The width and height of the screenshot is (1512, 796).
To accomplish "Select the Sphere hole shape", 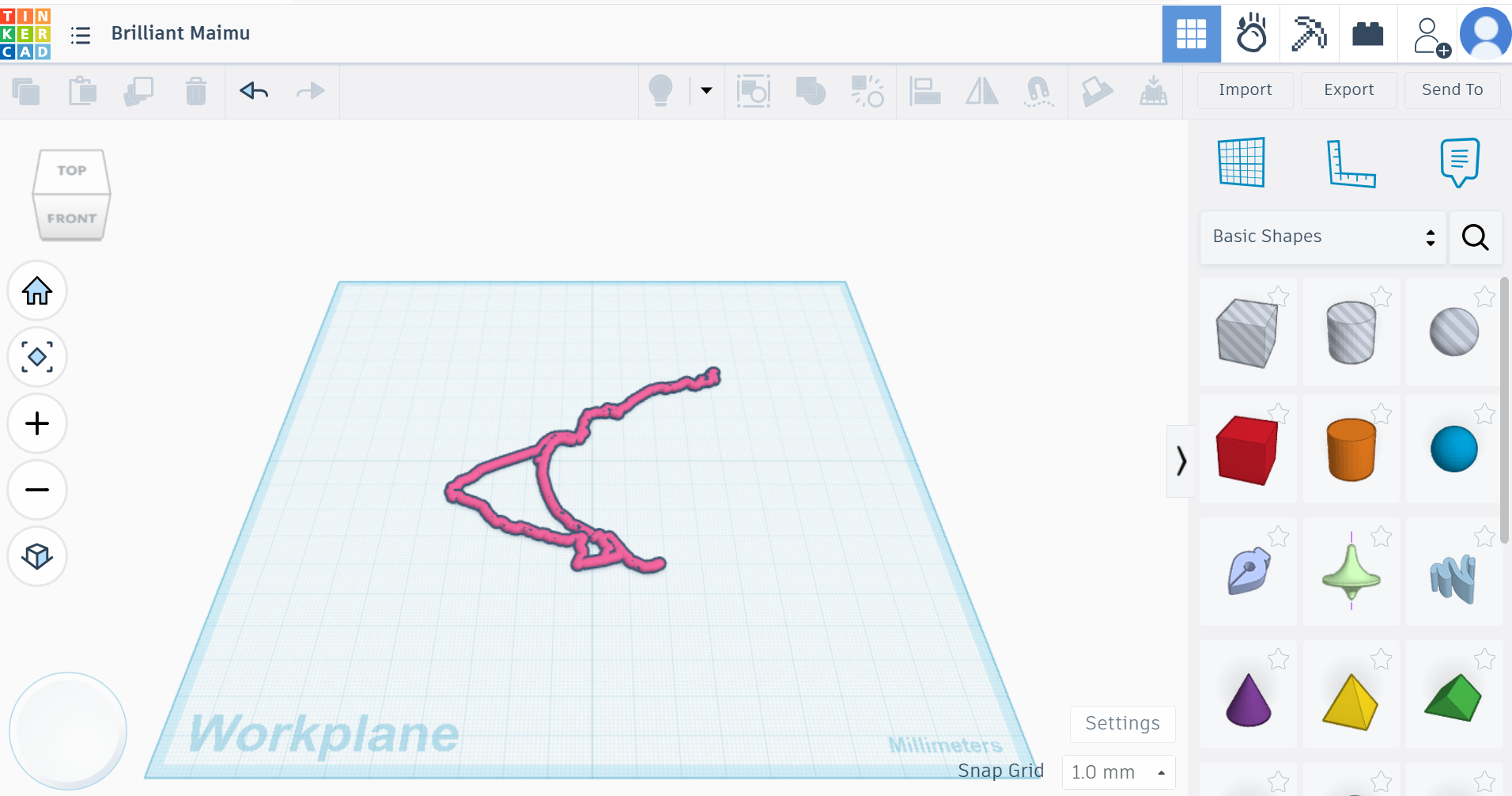I will [1453, 332].
